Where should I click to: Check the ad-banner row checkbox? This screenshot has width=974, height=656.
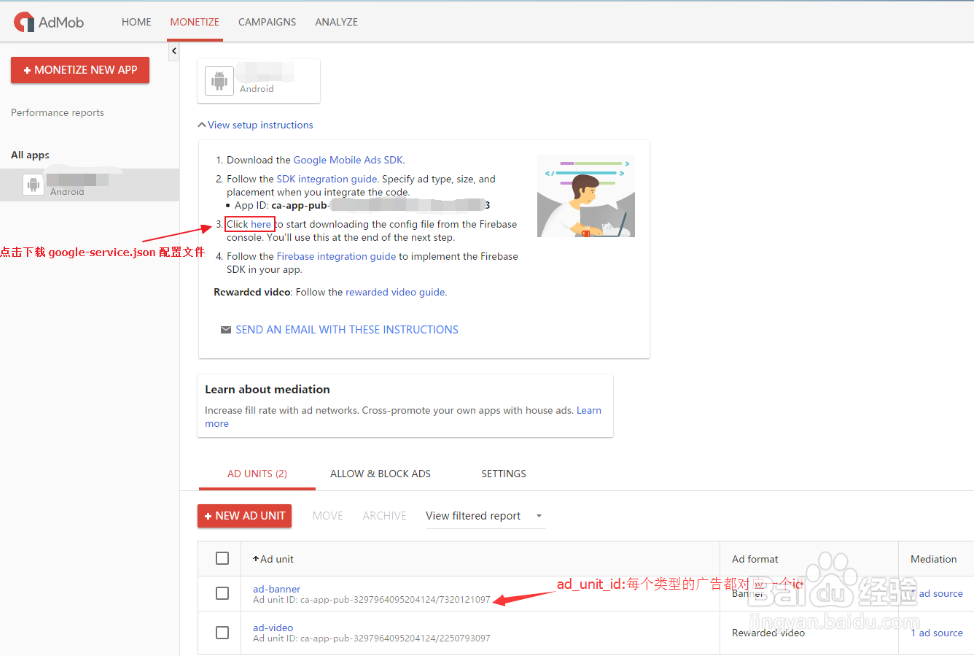(x=222, y=592)
